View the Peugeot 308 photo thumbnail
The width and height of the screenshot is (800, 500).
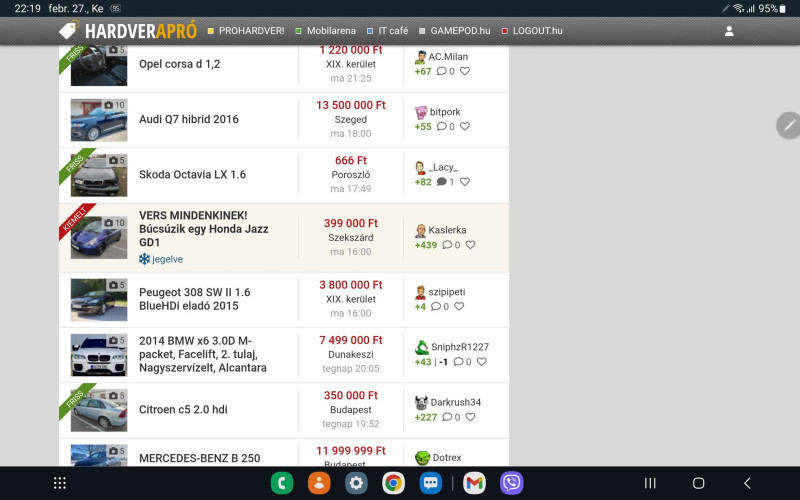click(99, 299)
